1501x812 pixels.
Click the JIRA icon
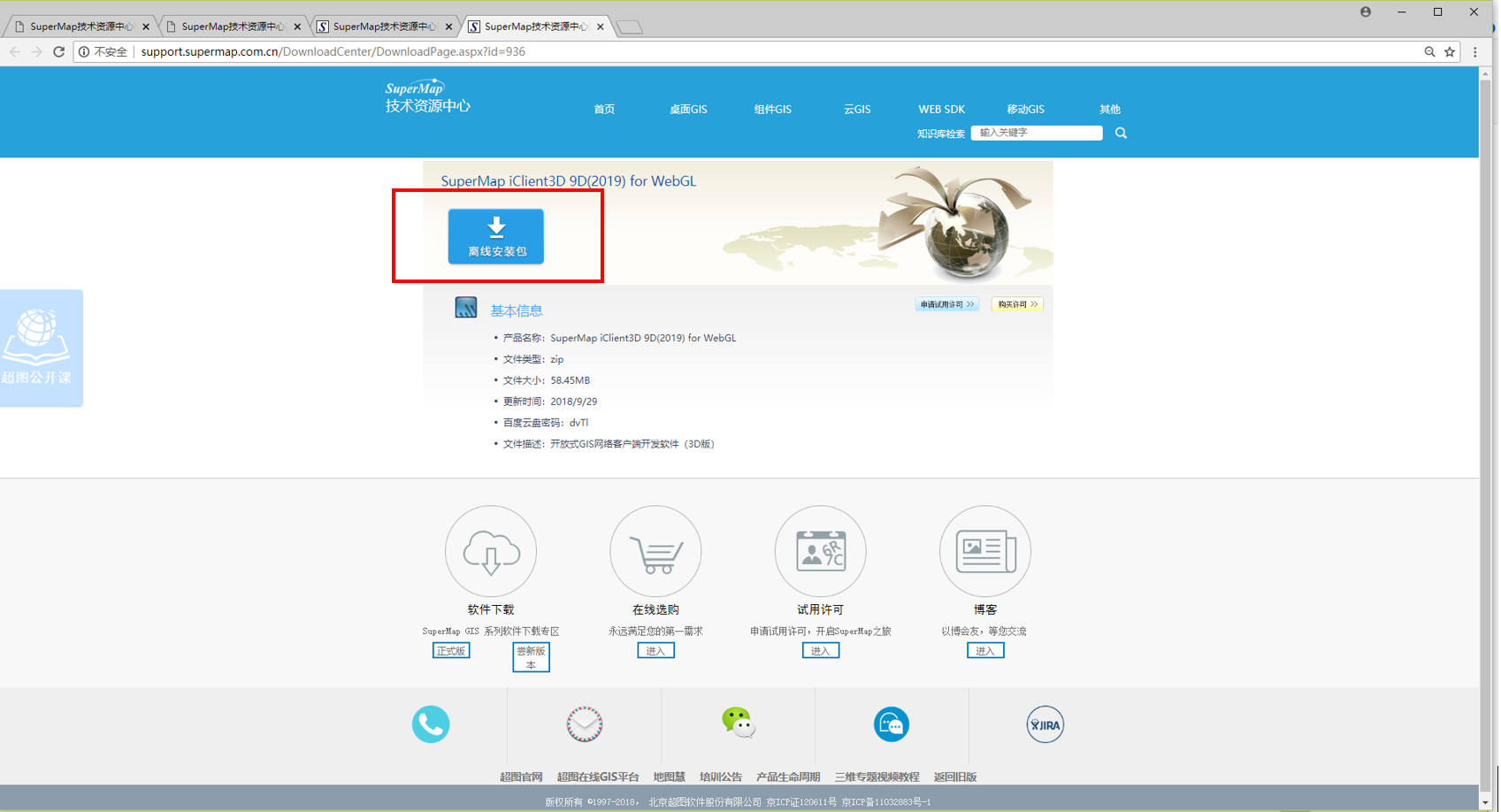[1045, 724]
